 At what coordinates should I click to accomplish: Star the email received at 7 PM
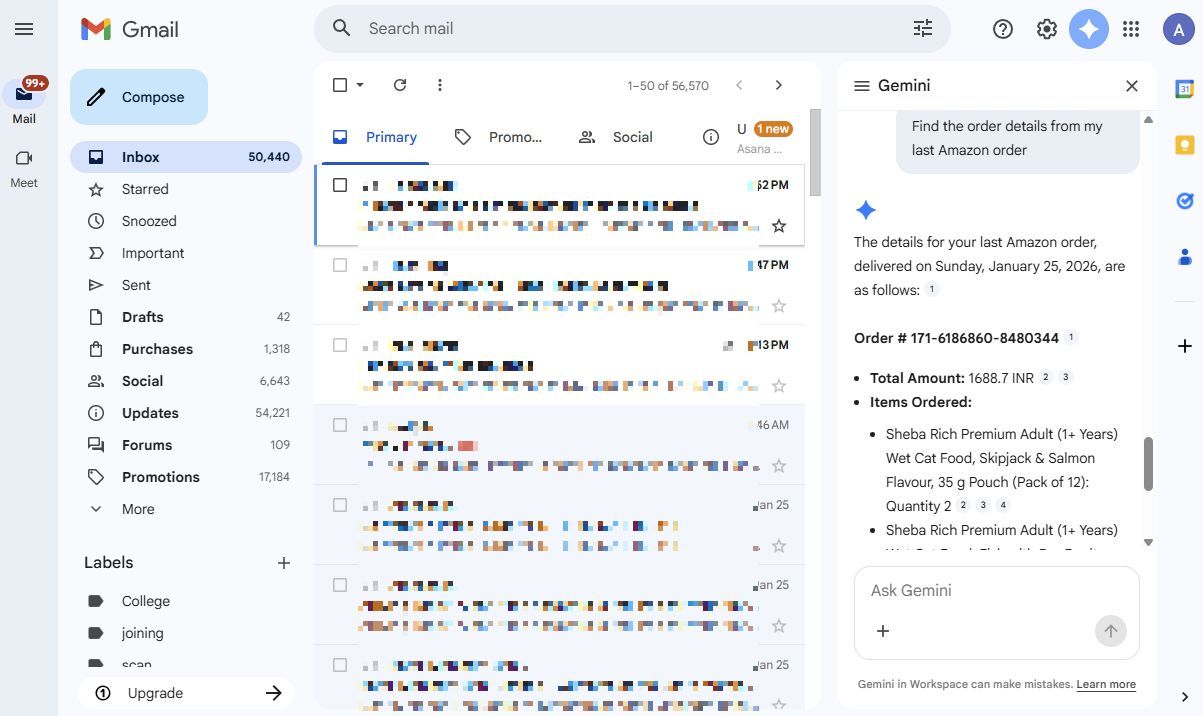779,306
